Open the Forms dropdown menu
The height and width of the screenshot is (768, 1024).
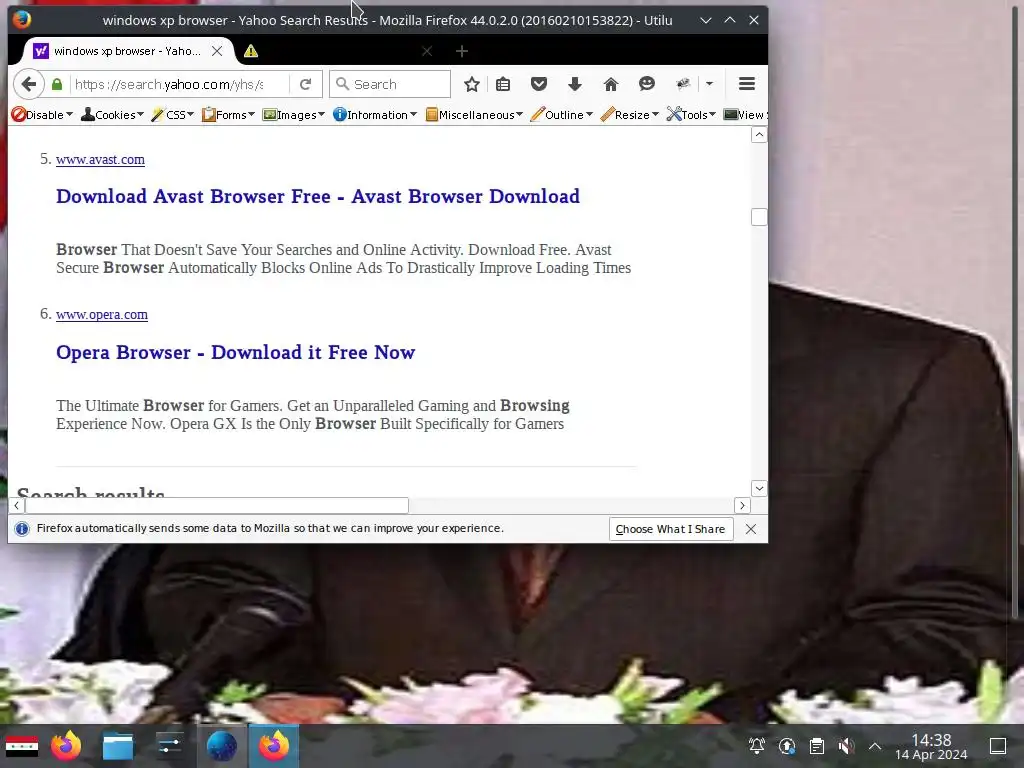pos(228,115)
